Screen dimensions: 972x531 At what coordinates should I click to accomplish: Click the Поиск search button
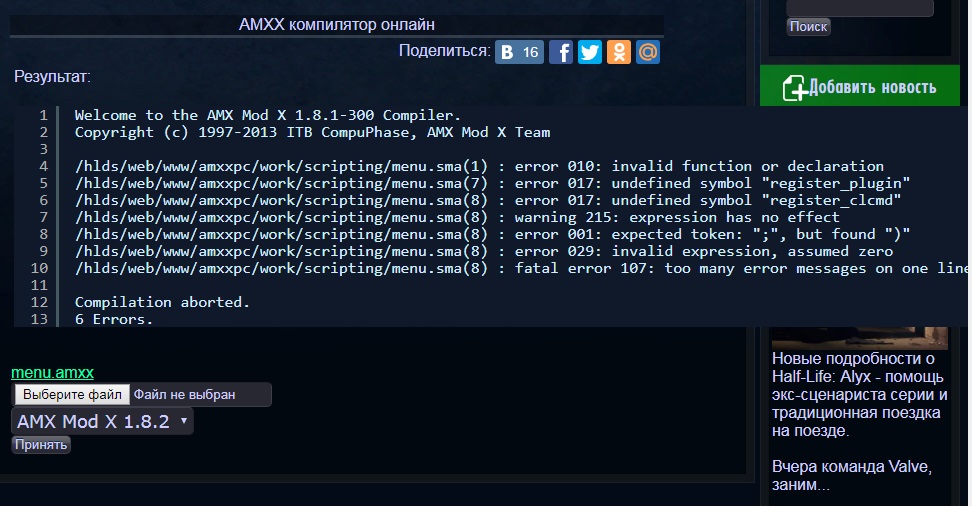tap(808, 27)
